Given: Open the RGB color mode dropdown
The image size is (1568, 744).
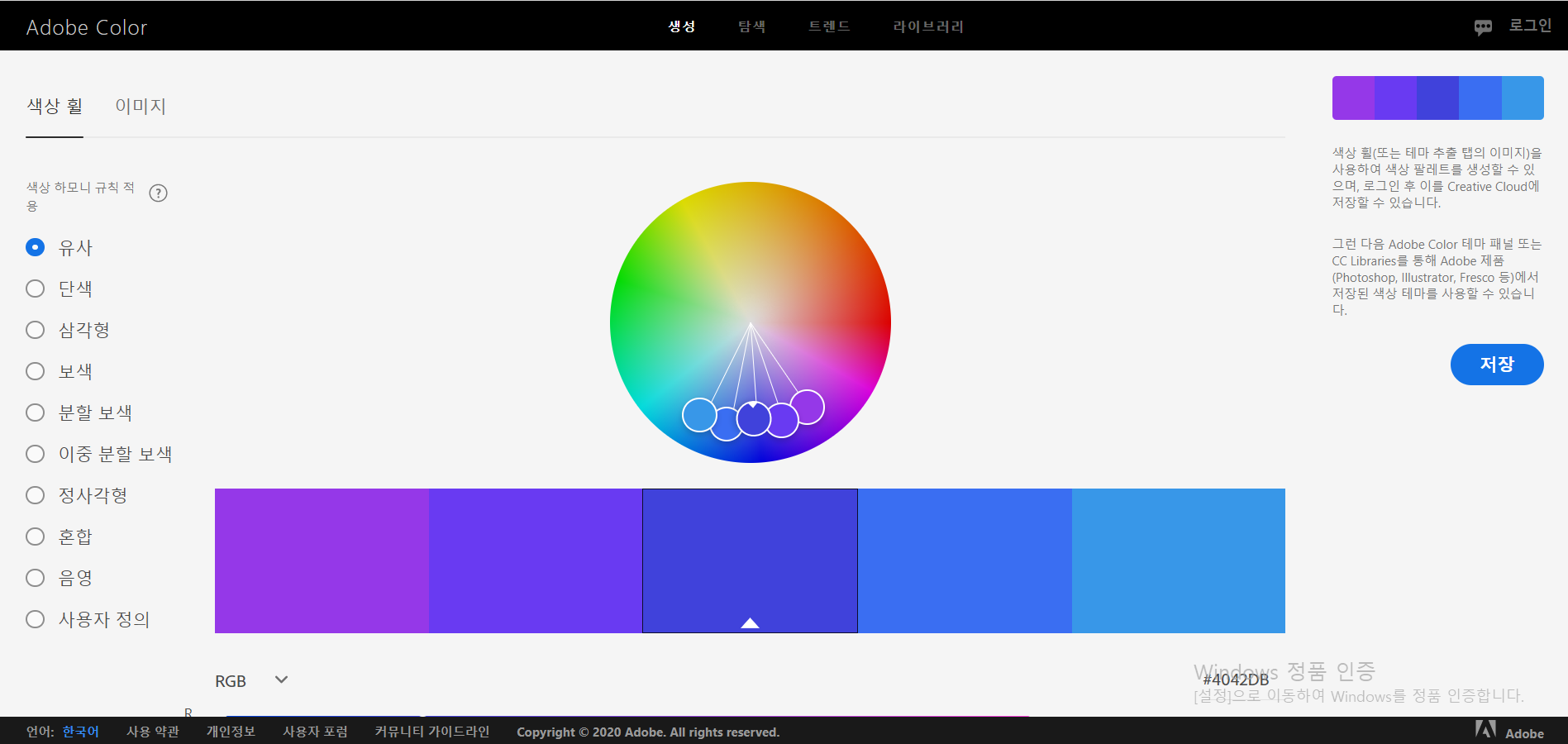Looking at the screenshot, I should [251, 680].
